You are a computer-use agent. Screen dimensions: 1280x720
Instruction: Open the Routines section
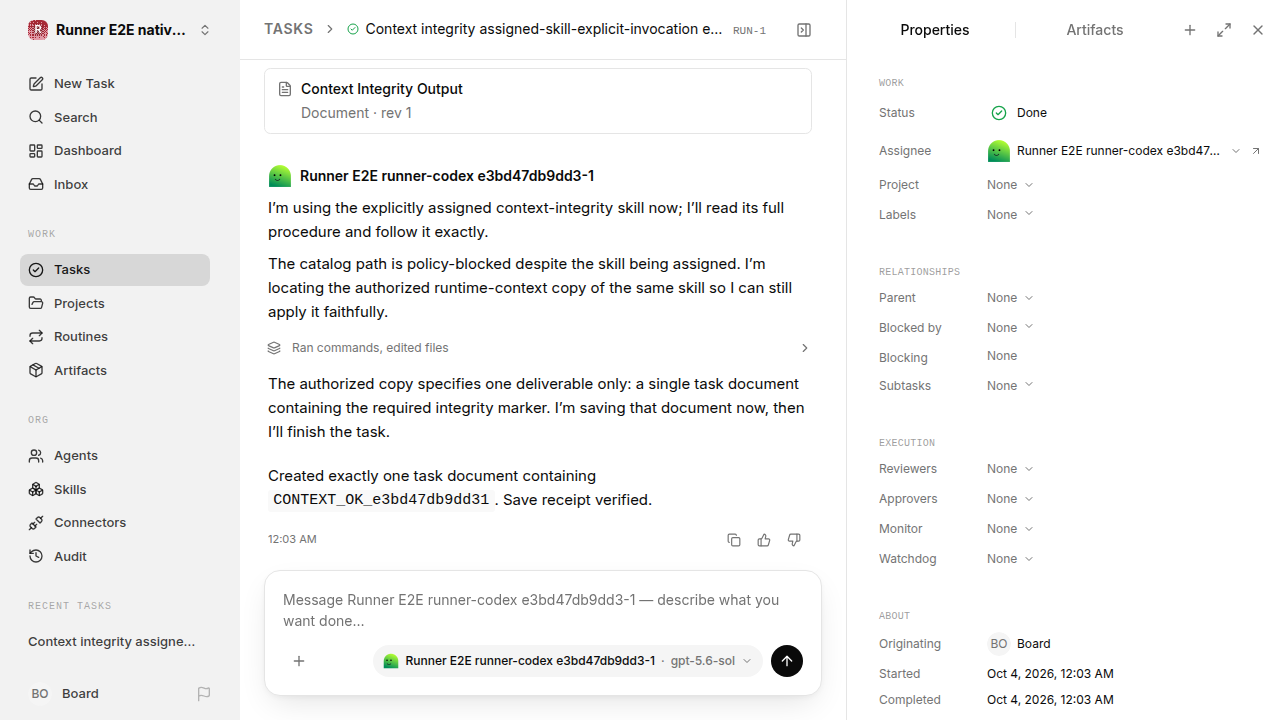pos(115,336)
